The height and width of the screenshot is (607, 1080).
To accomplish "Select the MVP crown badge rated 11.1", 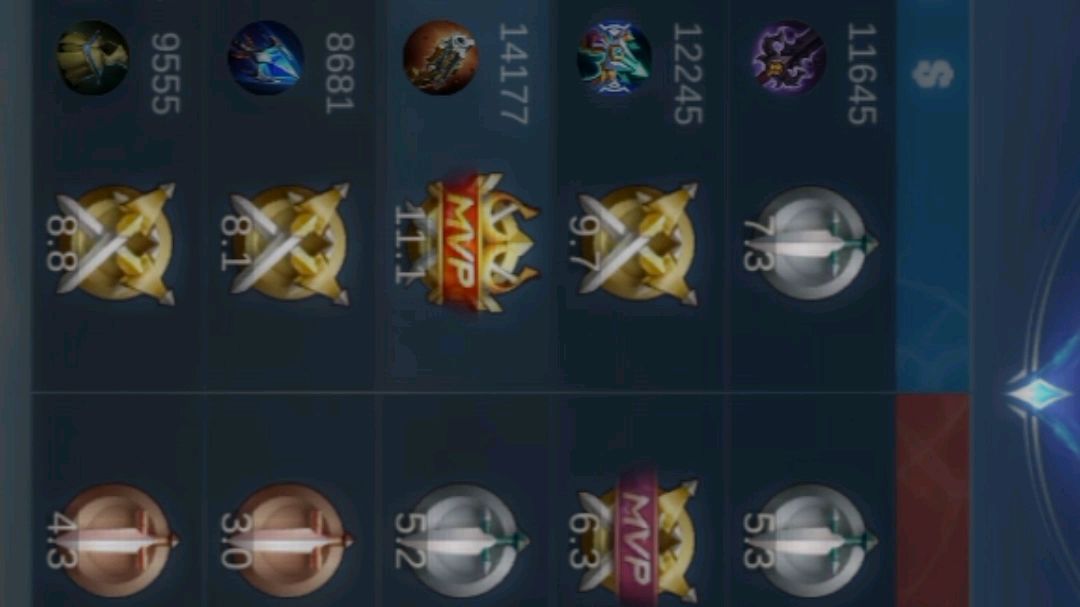I will point(466,243).
